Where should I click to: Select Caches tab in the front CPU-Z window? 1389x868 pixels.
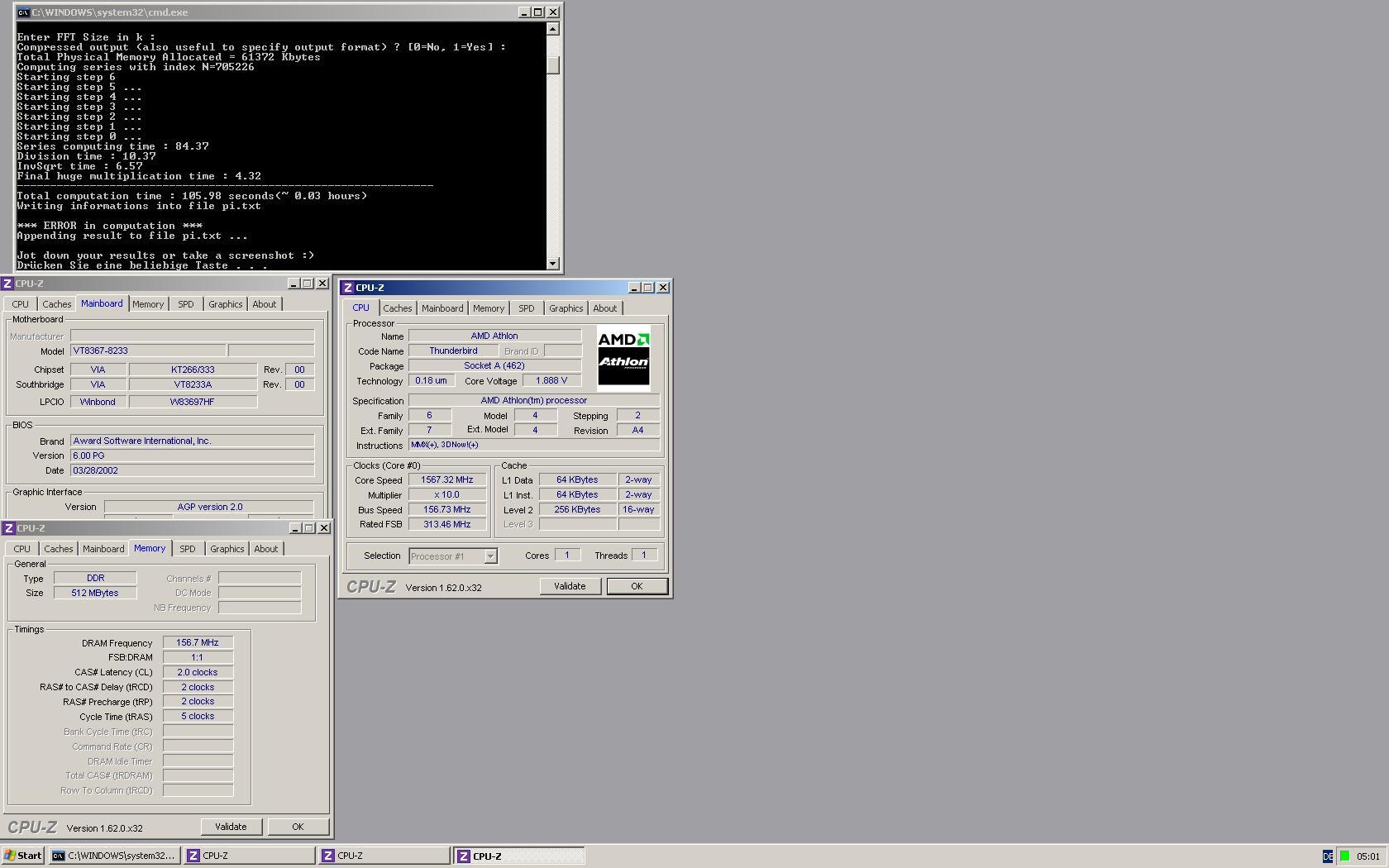(397, 308)
